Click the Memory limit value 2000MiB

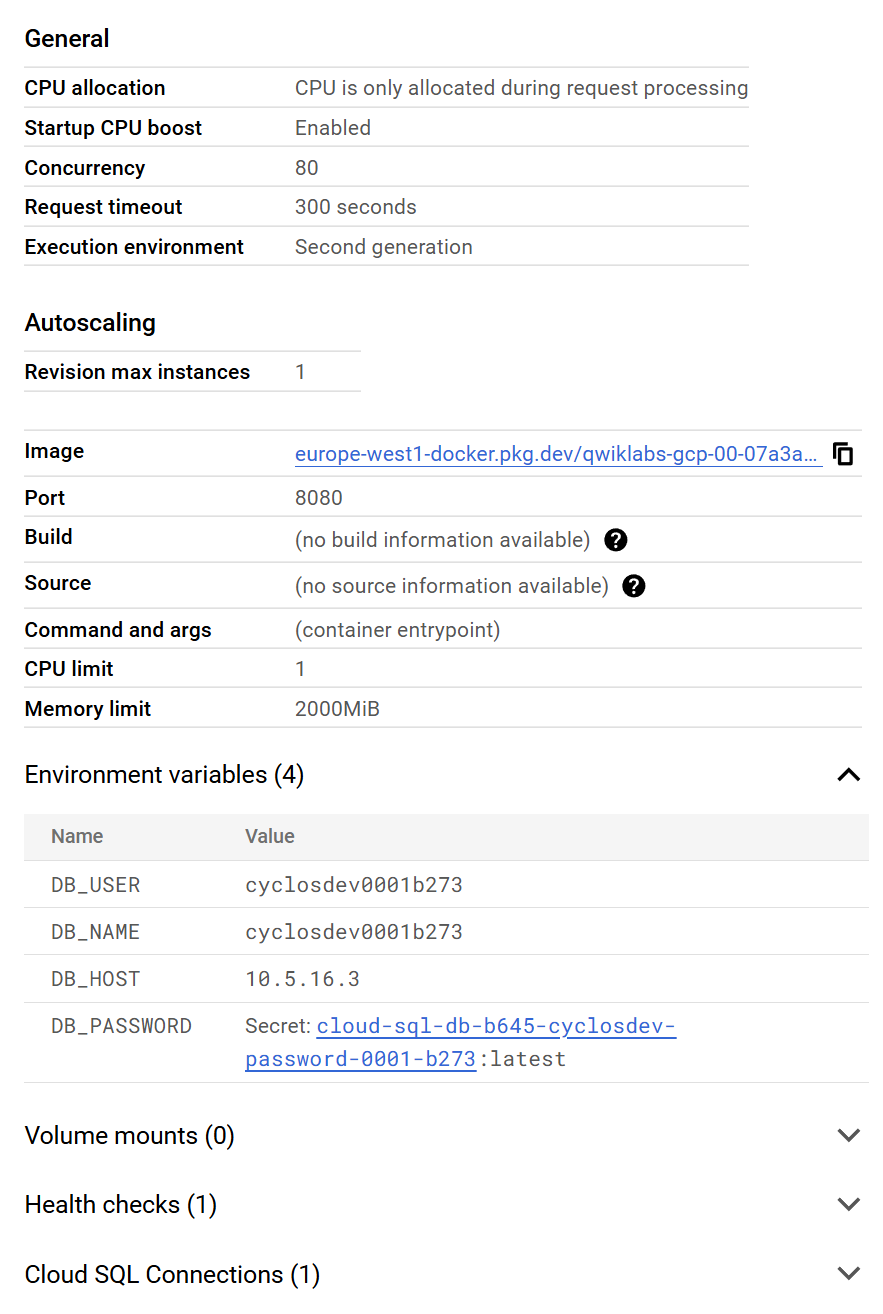point(337,709)
